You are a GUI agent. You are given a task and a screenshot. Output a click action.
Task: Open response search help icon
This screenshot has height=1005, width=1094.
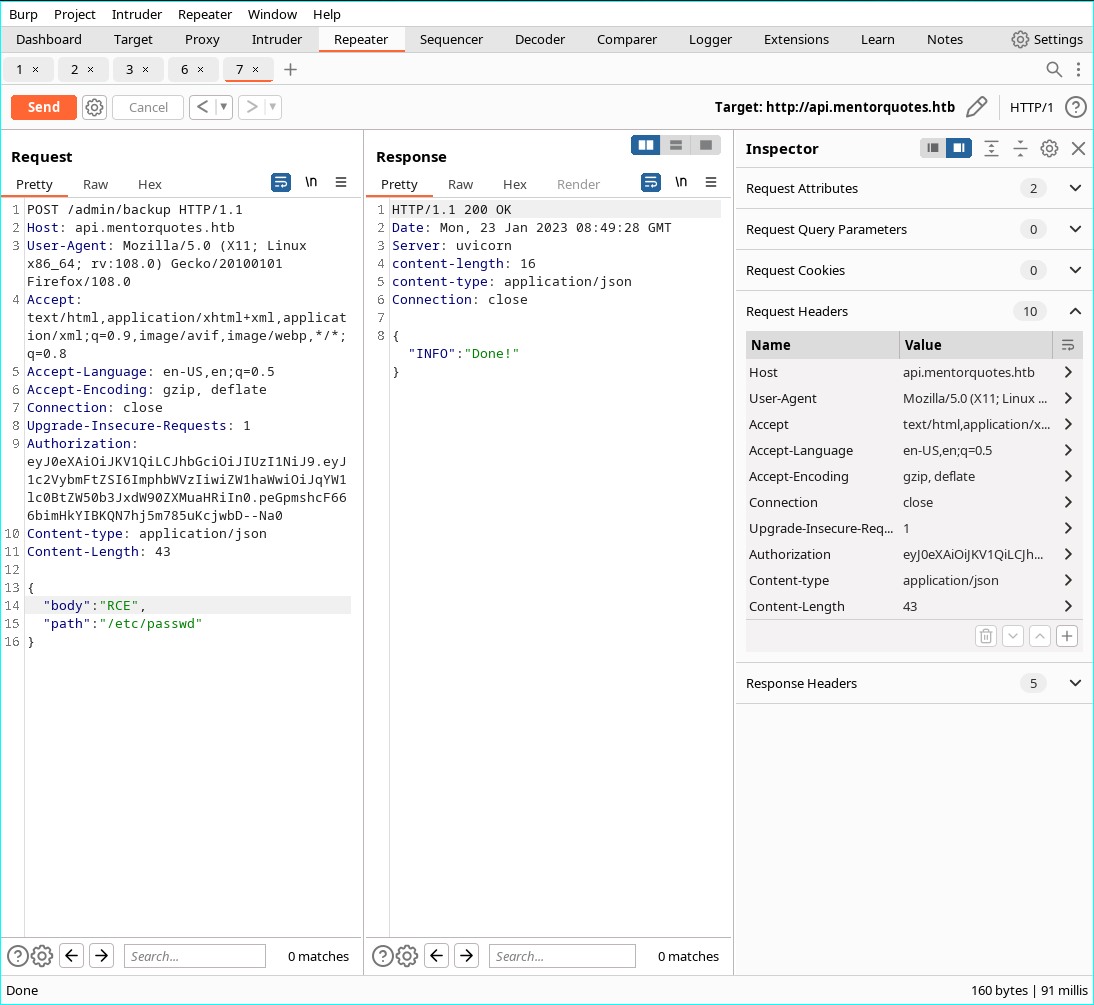(382, 956)
